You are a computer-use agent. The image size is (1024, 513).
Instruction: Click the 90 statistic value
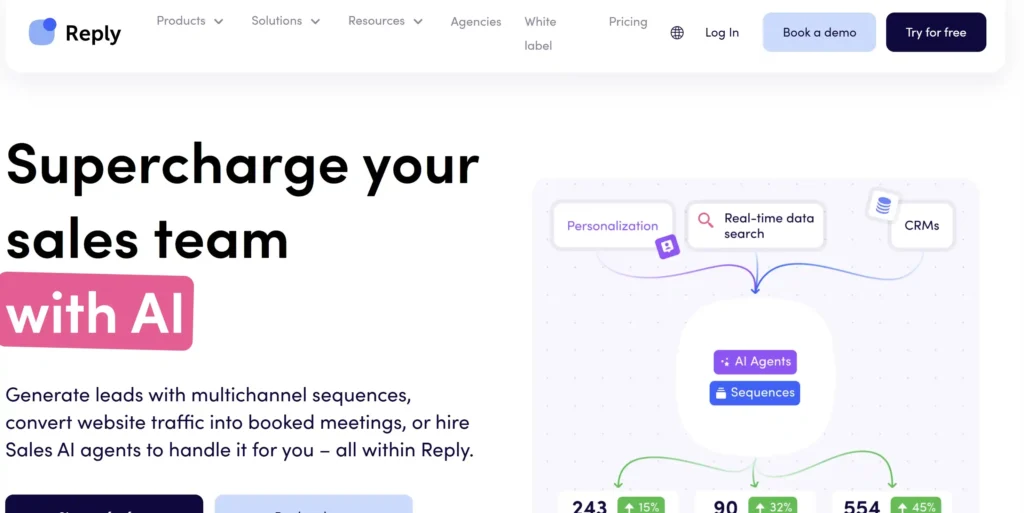726,506
